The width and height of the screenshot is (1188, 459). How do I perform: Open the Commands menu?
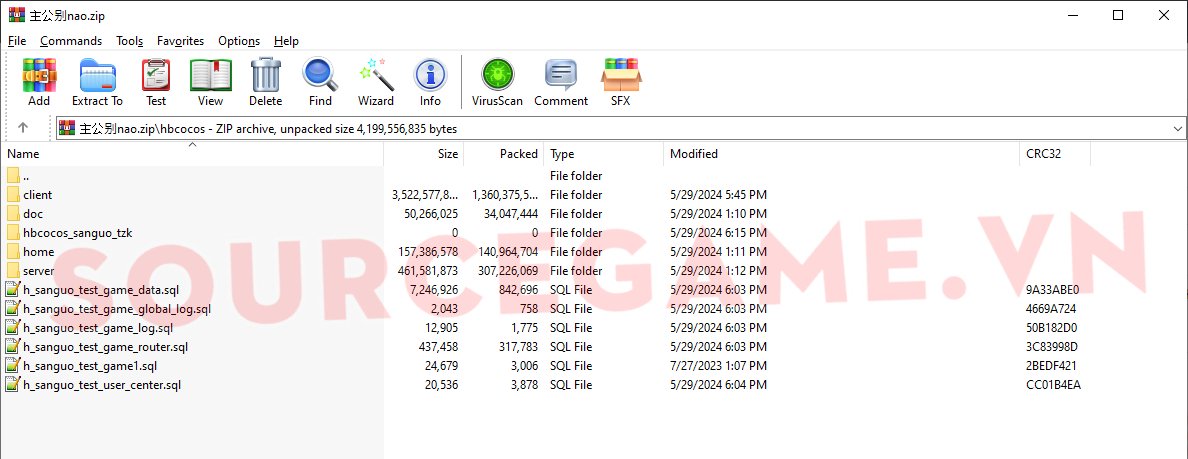coord(71,41)
